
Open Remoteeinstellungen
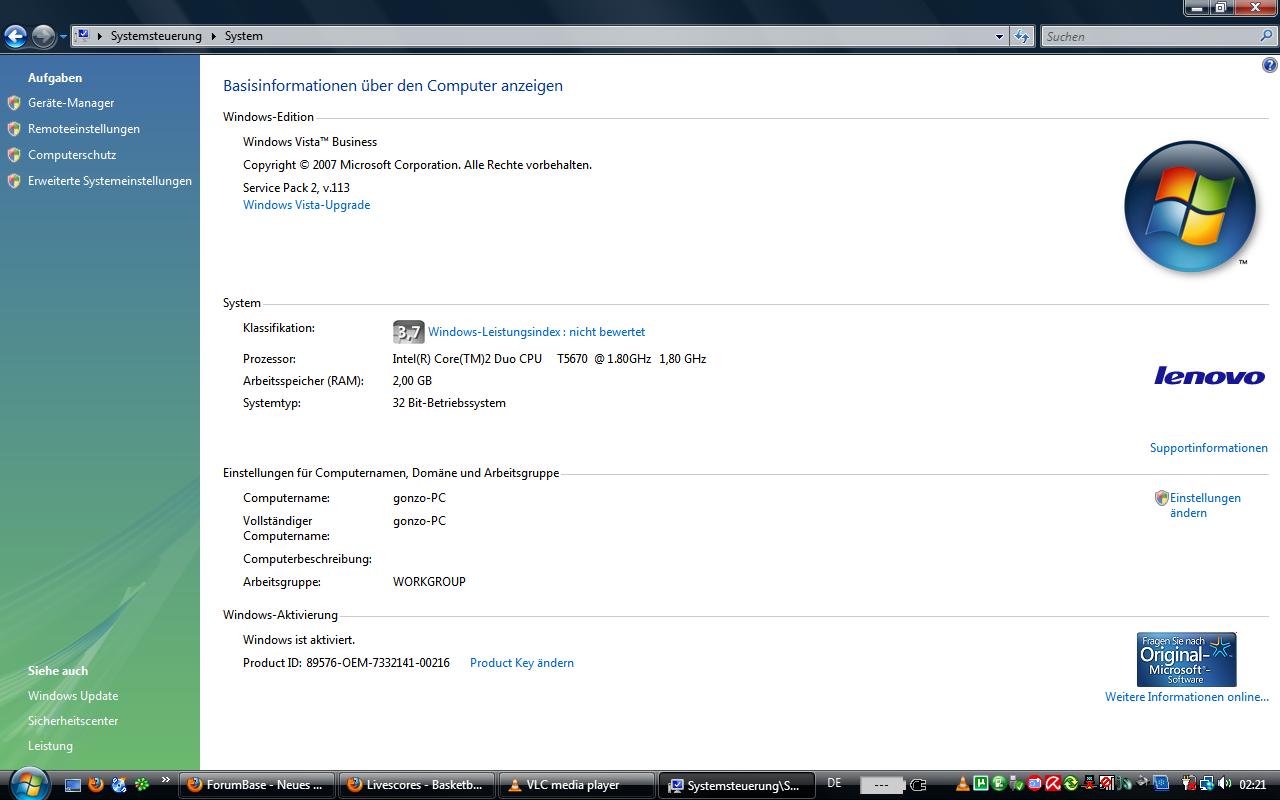pos(84,129)
